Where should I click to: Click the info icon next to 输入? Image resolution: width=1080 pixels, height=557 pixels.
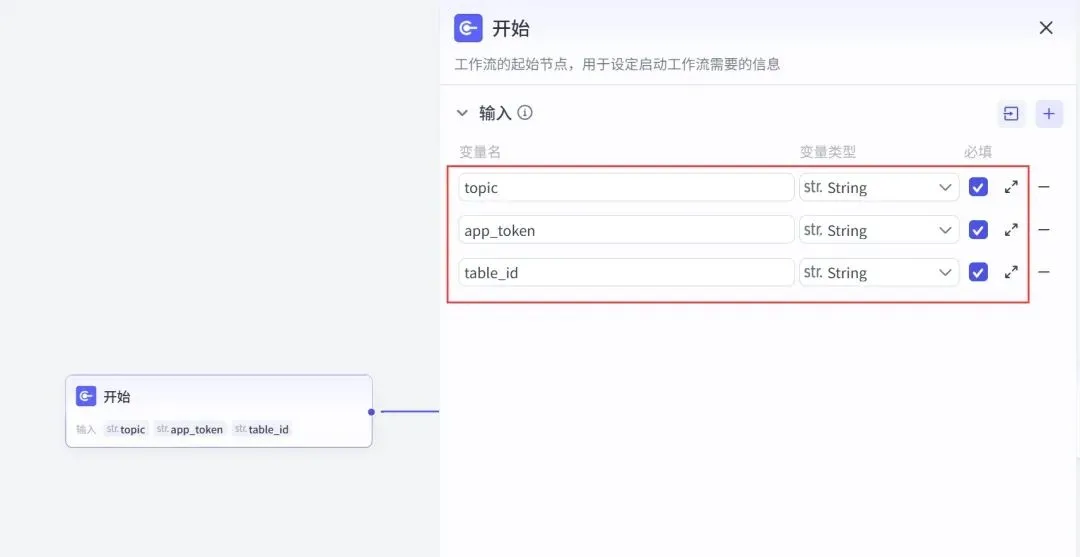(525, 112)
